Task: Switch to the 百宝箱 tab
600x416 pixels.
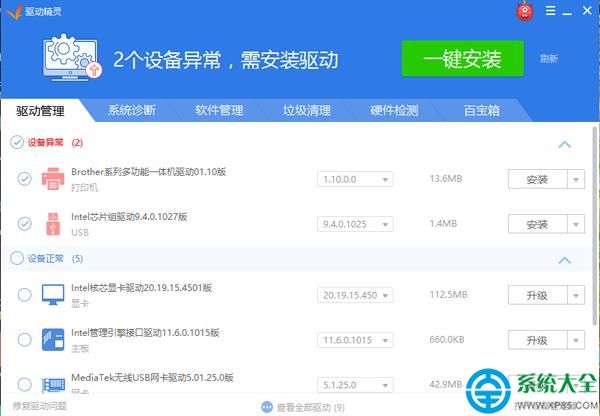Action: point(482,110)
